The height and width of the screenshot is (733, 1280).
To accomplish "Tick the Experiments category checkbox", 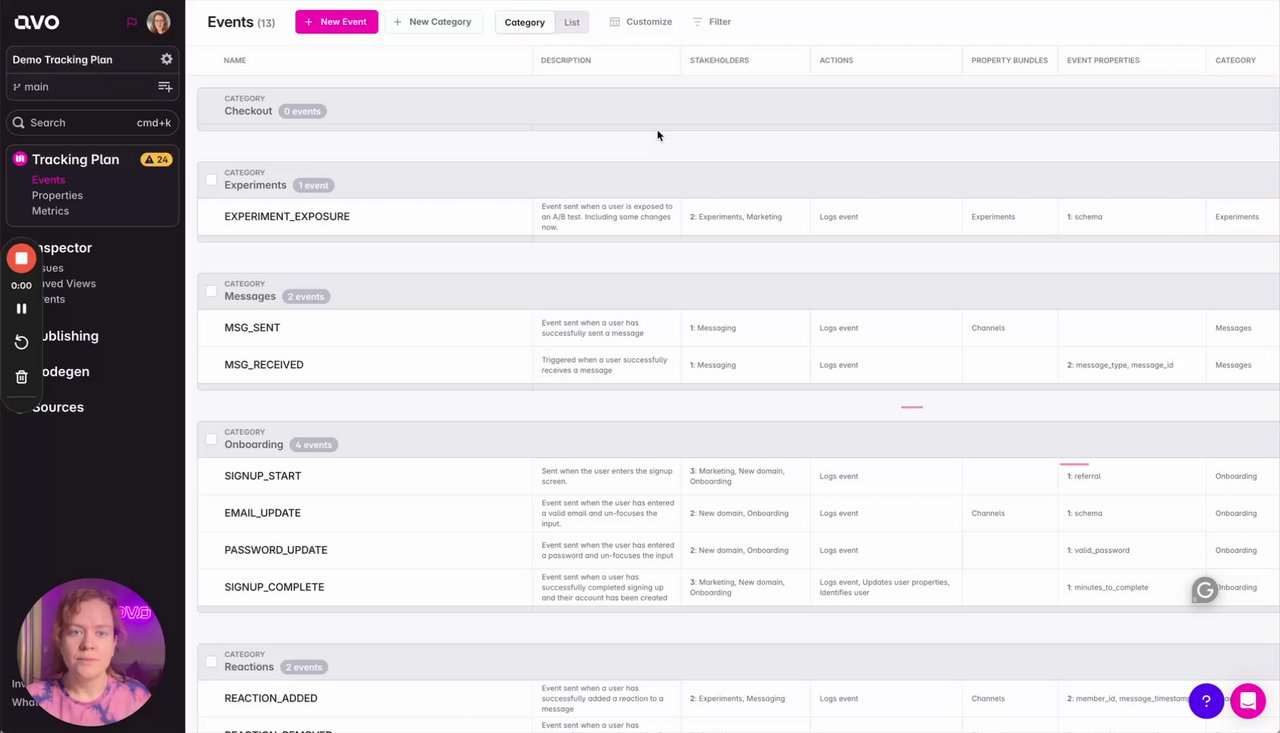I will [x=211, y=180].
